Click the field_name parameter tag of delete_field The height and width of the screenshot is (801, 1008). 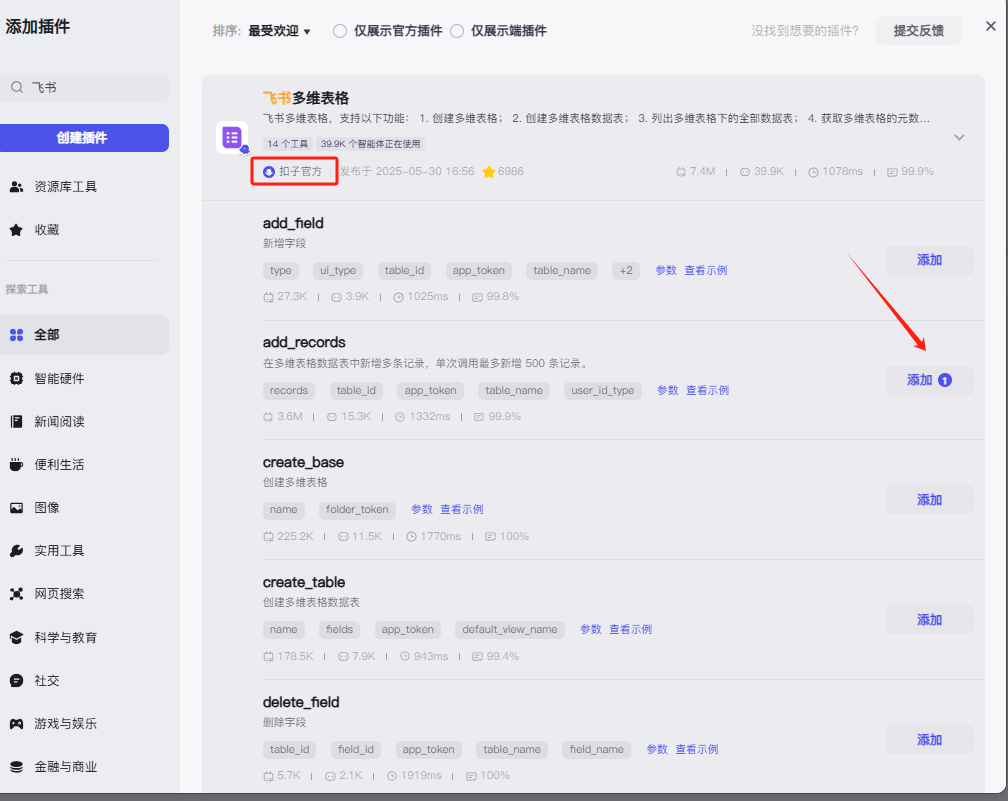tap(597, 750)
